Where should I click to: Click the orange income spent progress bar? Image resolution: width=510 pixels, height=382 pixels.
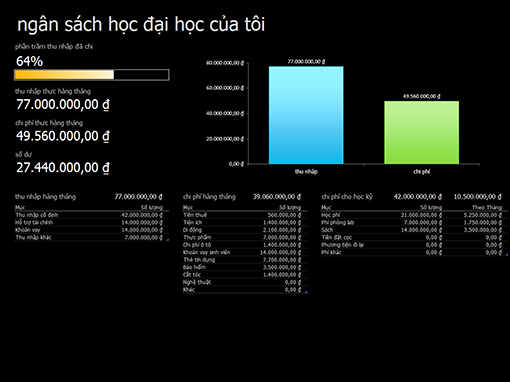pyautogui.click(x=92, y=75)
